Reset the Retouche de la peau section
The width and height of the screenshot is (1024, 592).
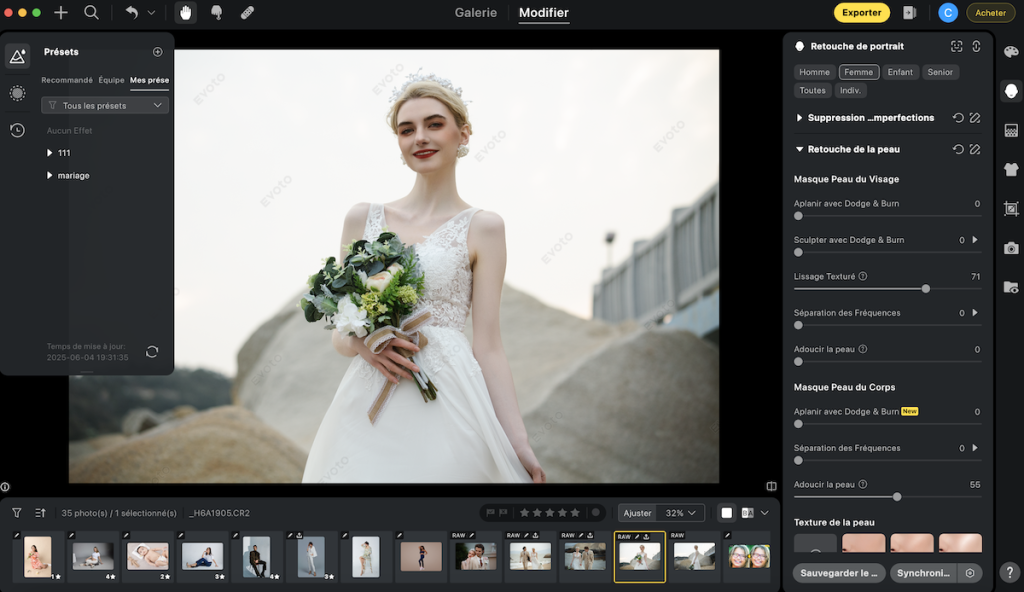958,149
